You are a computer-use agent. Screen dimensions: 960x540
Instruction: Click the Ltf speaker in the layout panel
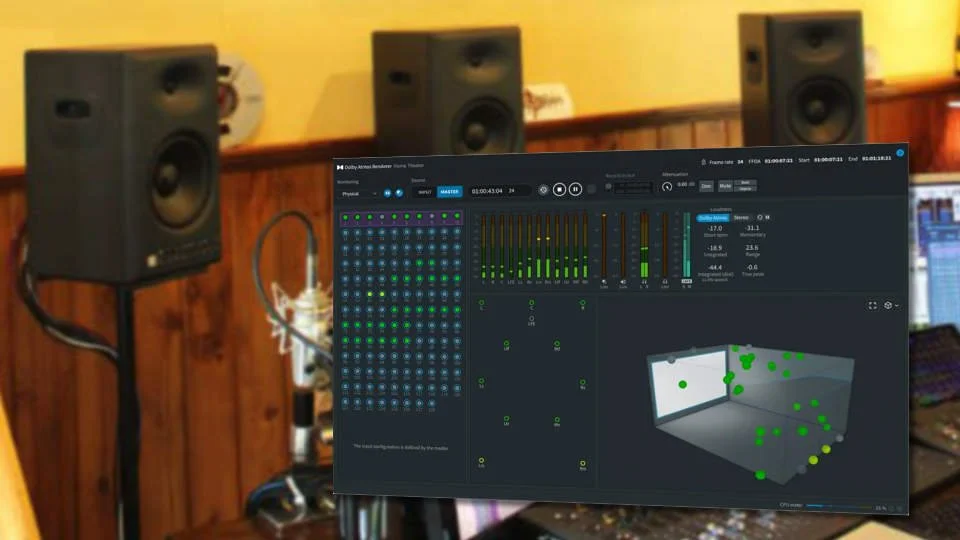506,345
